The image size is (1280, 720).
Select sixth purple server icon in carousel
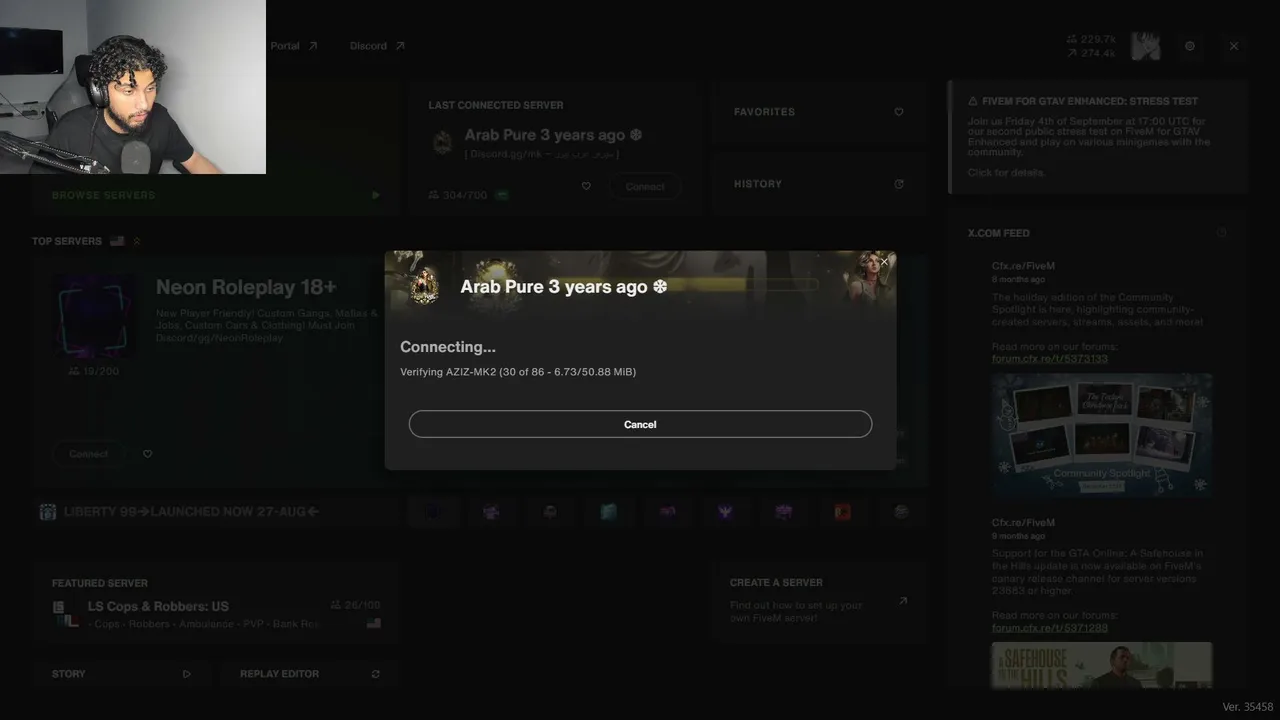(726, 512)
